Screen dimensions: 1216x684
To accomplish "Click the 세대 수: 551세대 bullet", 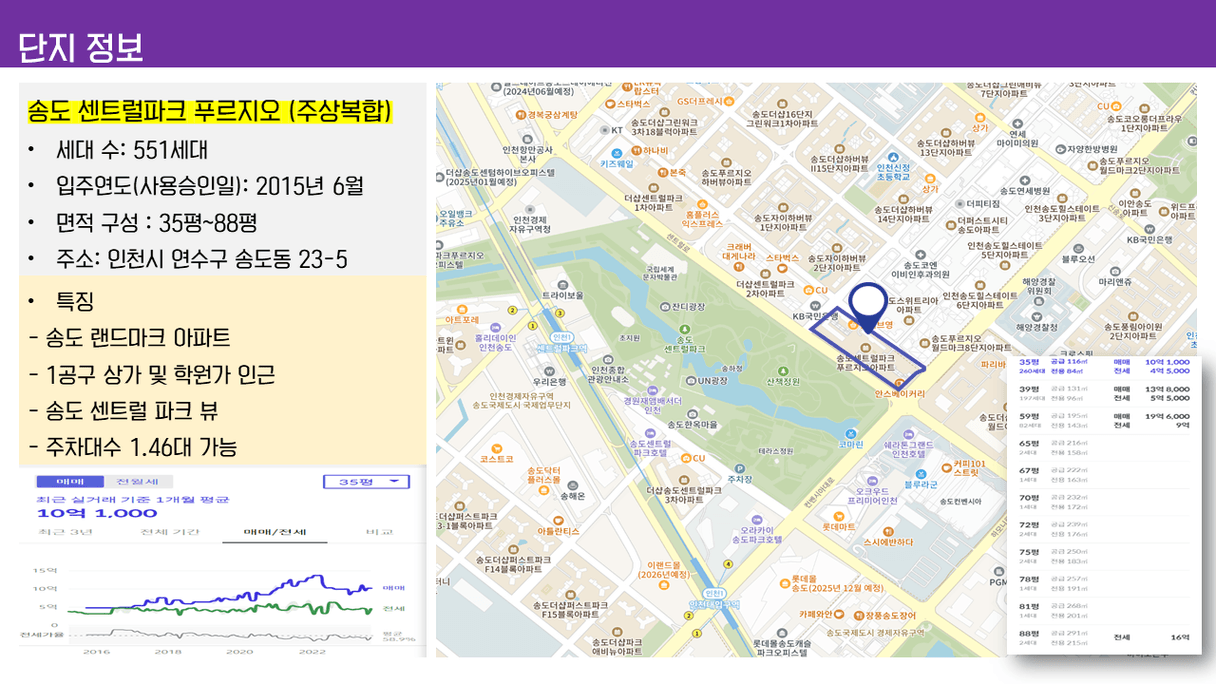I will point(132,151).
